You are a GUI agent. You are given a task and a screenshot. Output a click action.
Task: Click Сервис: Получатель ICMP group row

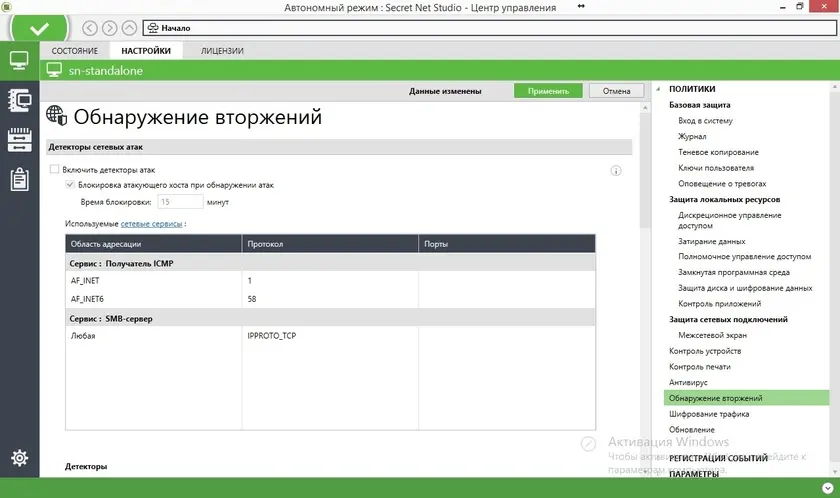[x=330, y=263]
